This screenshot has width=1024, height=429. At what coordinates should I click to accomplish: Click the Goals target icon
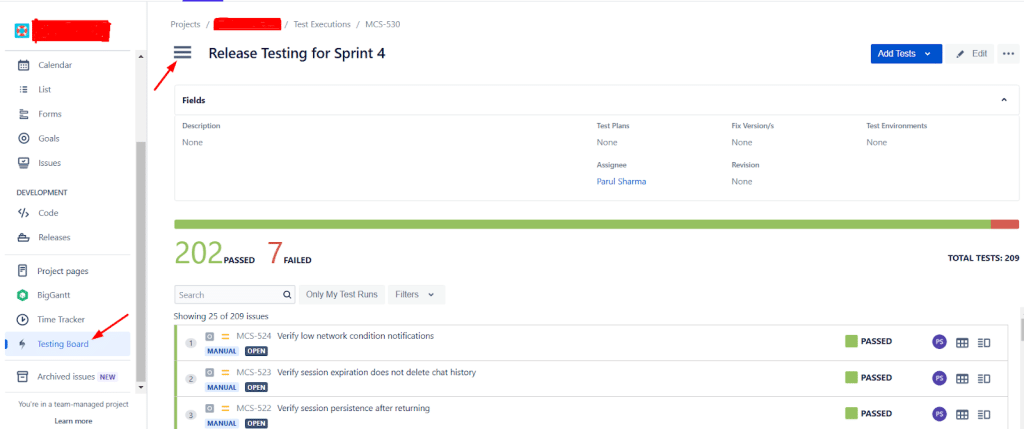(24, 138)
